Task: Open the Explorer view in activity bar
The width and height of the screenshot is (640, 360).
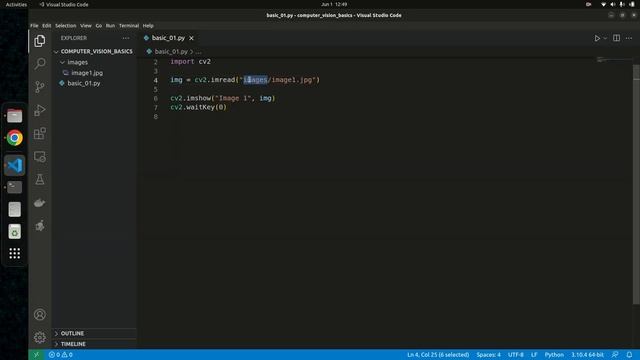Action: 40,41
